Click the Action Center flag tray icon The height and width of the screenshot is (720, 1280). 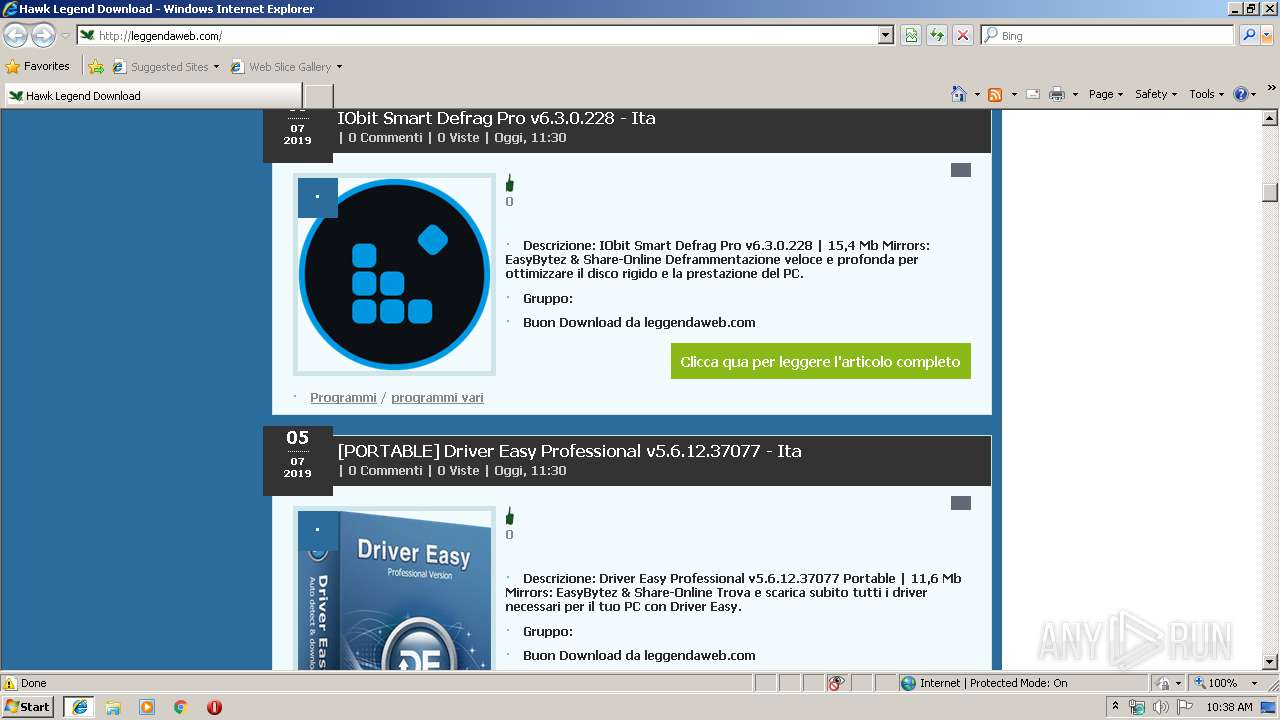pyautogui.click(x=1184, y=707)
